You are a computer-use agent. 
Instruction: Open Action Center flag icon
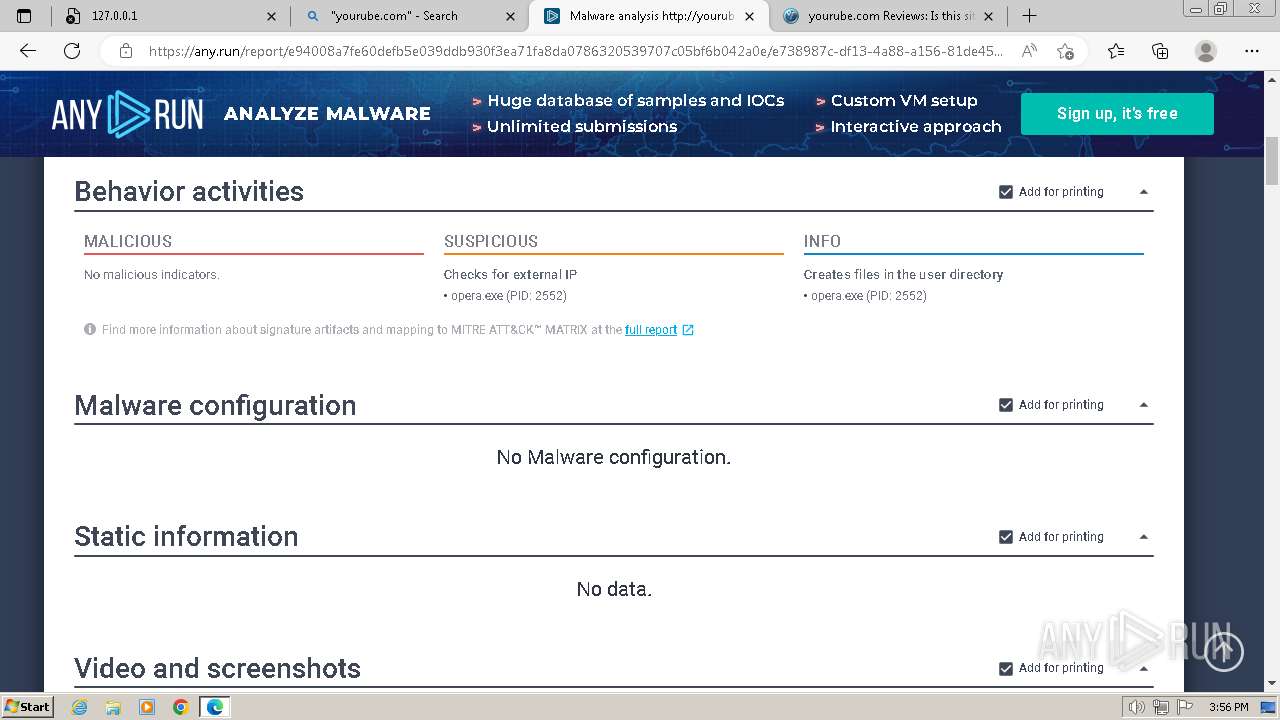pyautogui.click(x=1183, y=707)
